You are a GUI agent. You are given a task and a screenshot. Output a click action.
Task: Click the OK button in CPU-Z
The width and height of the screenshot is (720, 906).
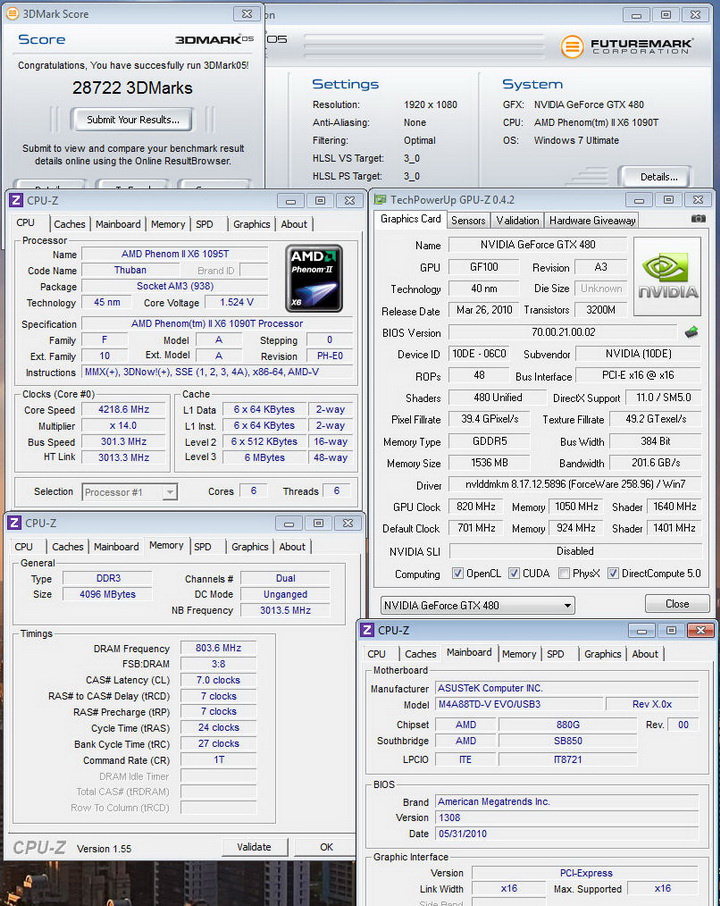[326, 847]
